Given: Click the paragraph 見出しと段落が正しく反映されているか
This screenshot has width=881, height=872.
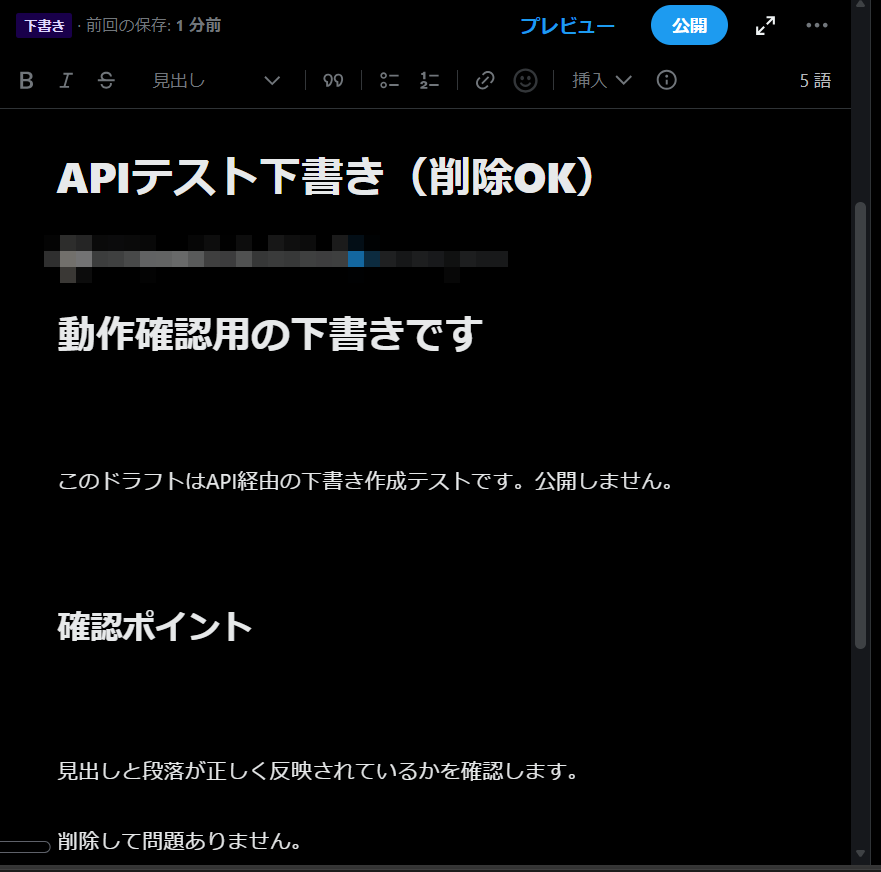Looking at the screenshot, I should pos(318,771).
